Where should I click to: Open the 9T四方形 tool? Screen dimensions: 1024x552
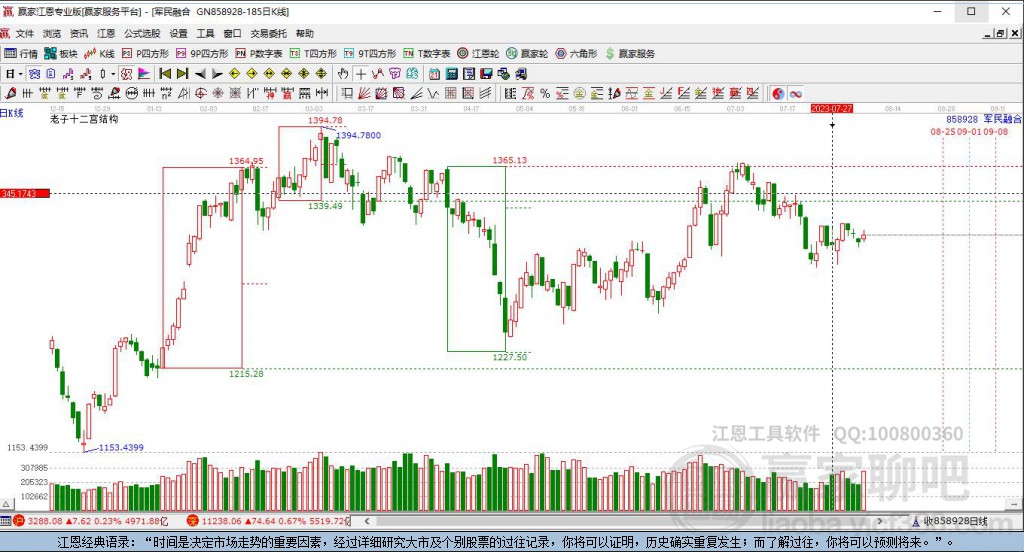coord(370,54)
